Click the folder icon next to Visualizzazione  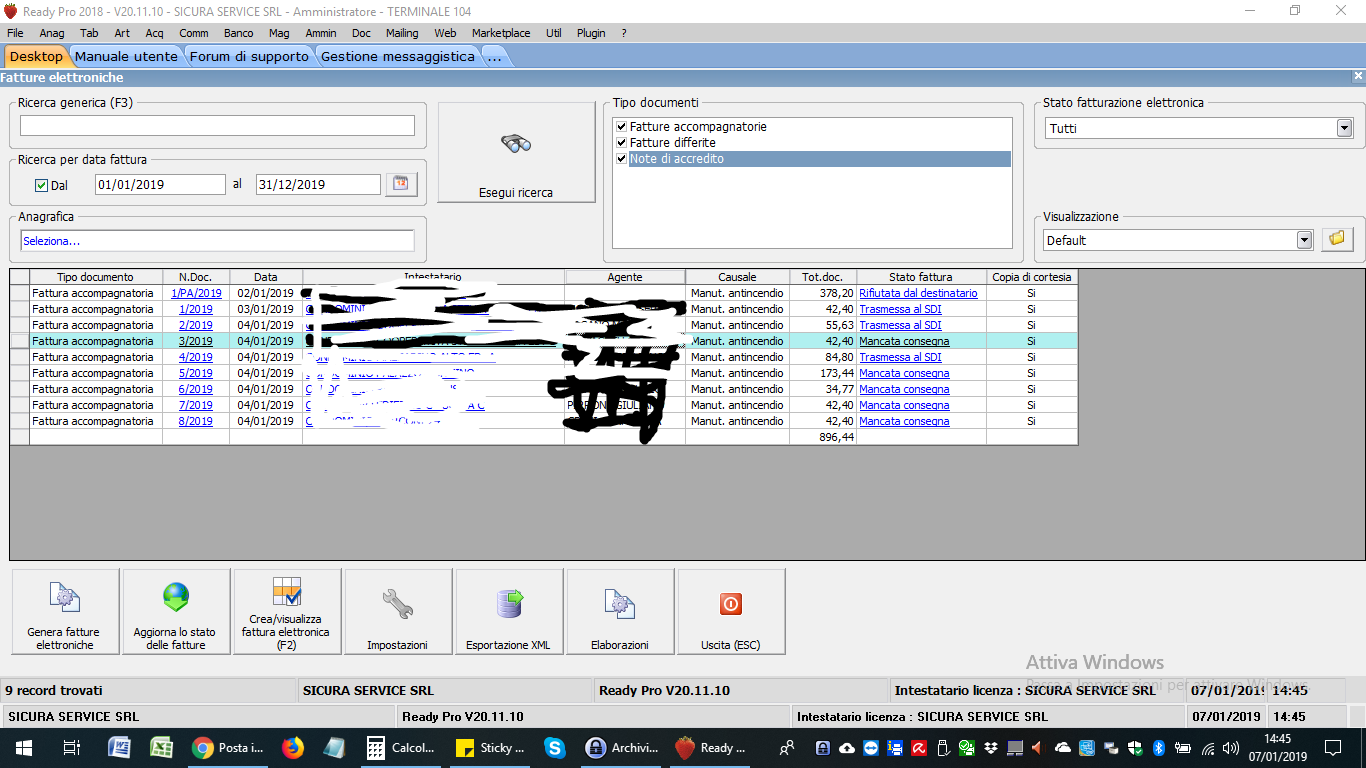(1337, 240)
